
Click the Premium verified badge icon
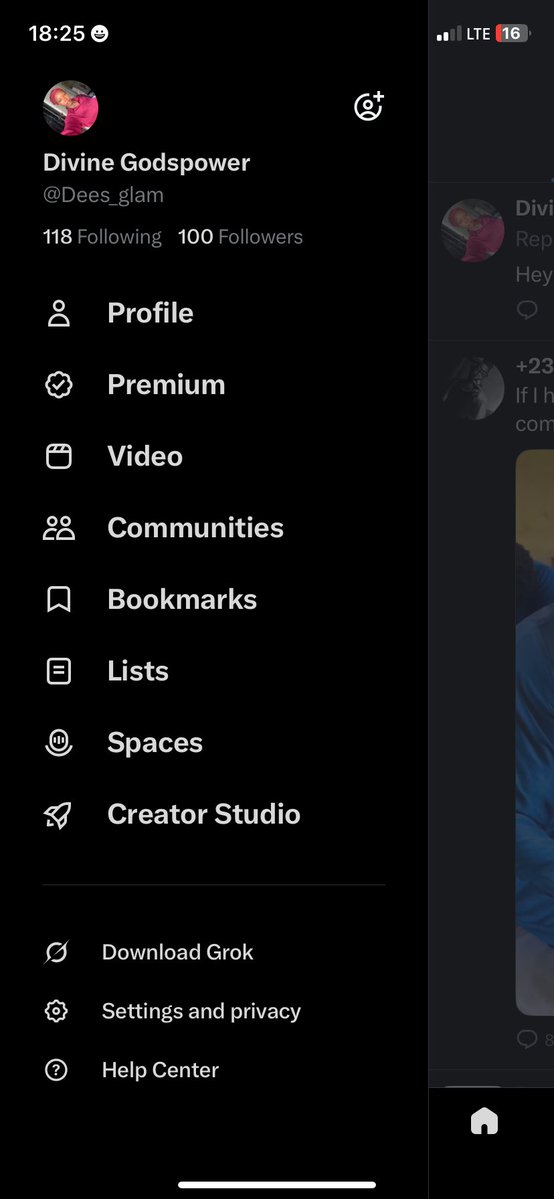(59, 385)
